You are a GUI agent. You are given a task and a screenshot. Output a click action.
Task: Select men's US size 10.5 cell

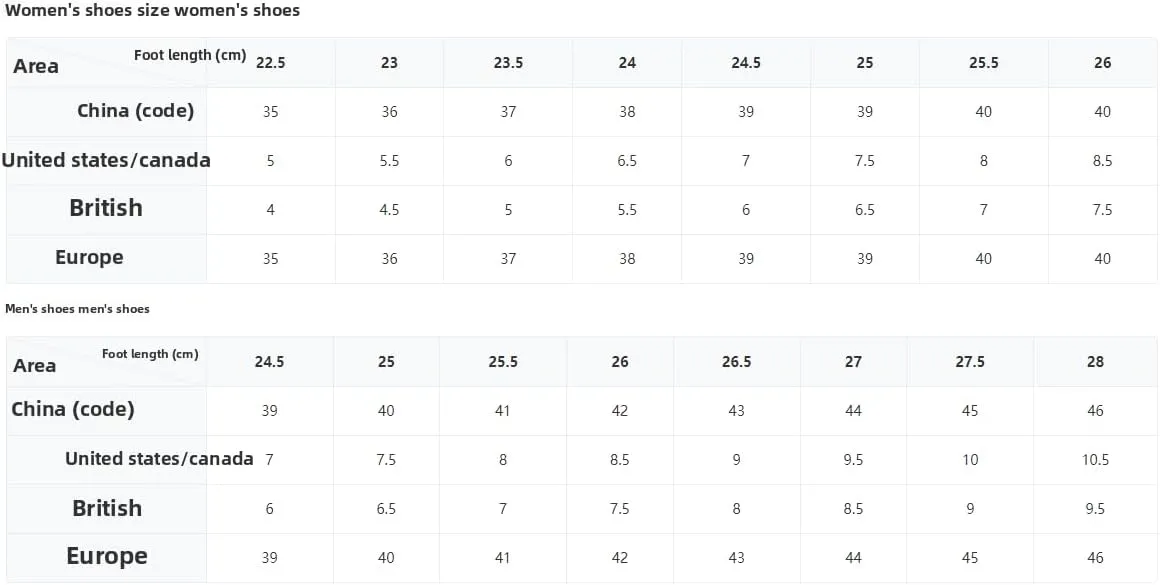pyautogui.click(x=1096, y=459)
